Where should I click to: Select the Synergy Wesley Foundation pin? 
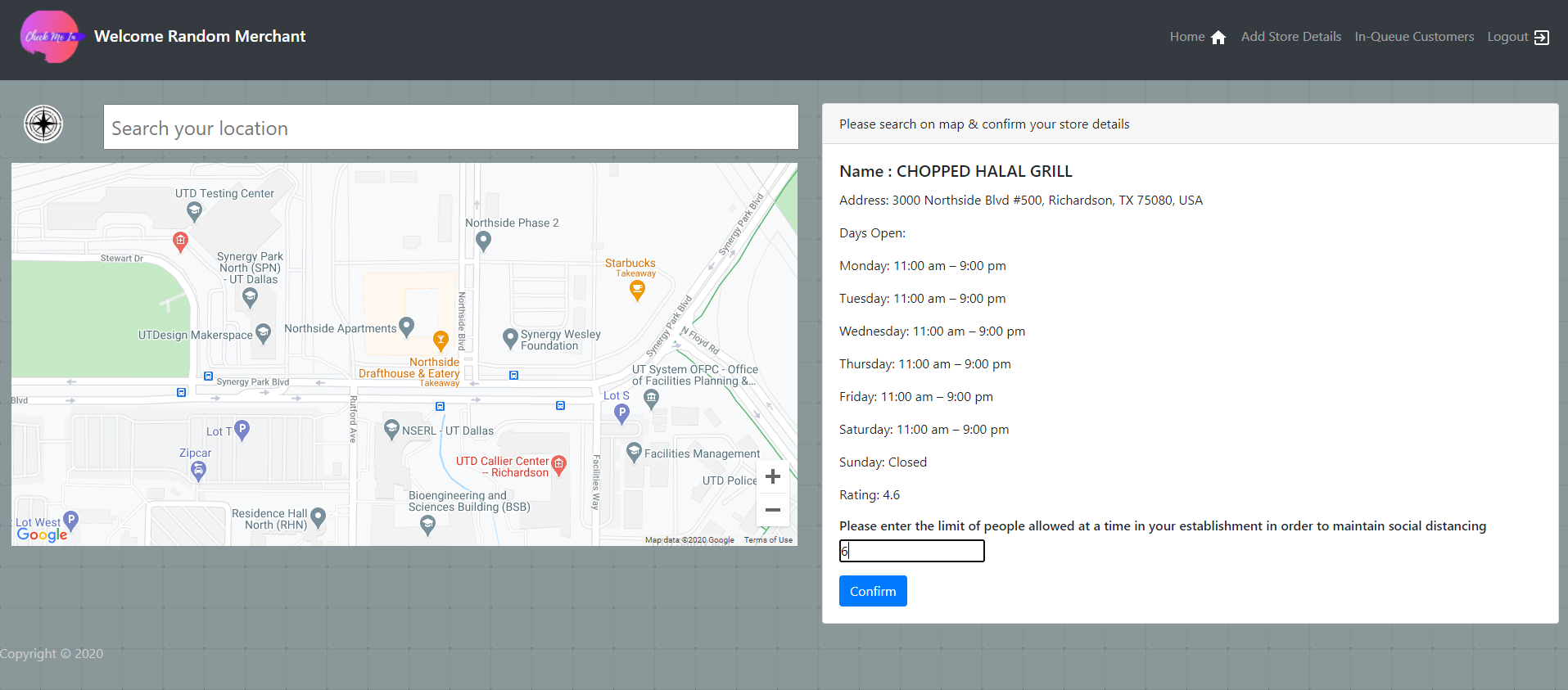(510, 338)
